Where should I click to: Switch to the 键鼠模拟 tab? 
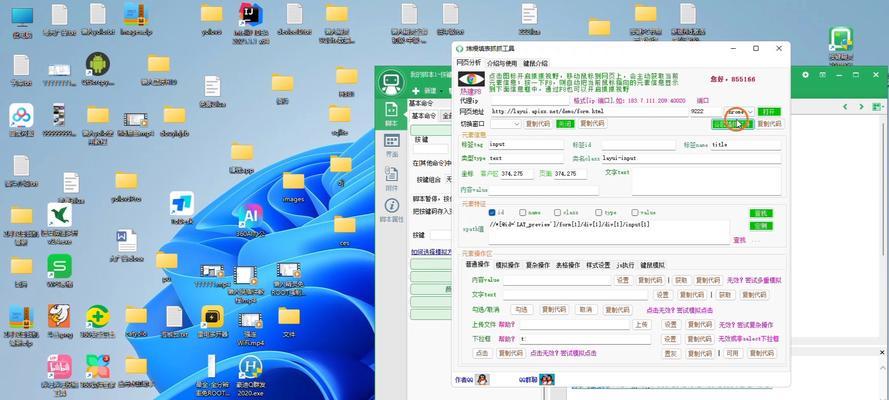click(x=653, y=265)
